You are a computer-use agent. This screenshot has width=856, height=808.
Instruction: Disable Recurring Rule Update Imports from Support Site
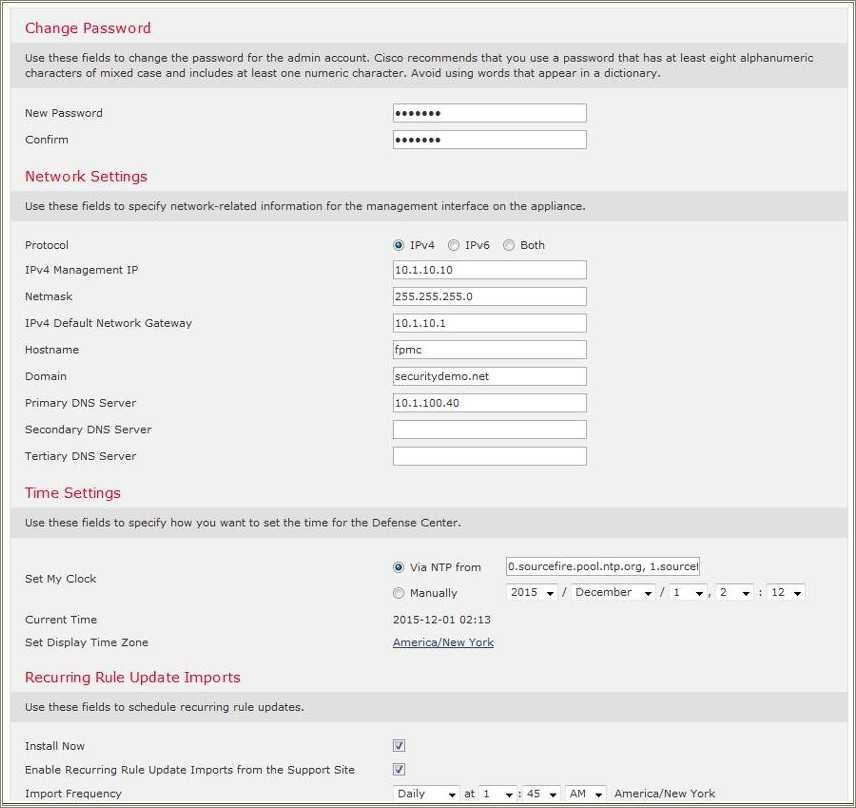tap(398, 769)
